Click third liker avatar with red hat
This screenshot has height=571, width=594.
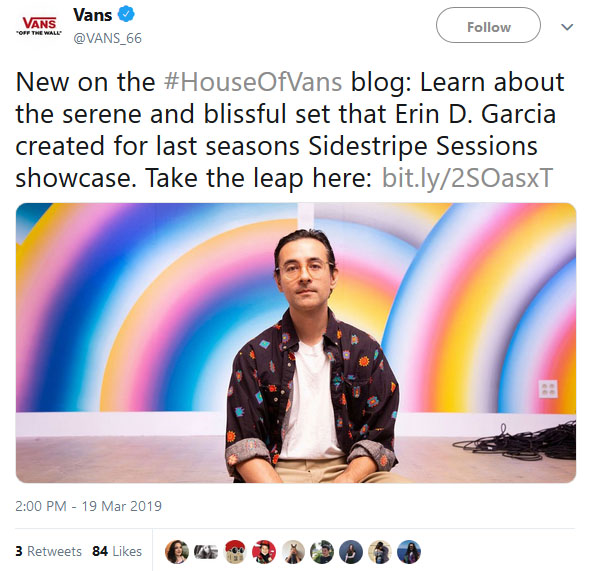[x=235, y=552]
